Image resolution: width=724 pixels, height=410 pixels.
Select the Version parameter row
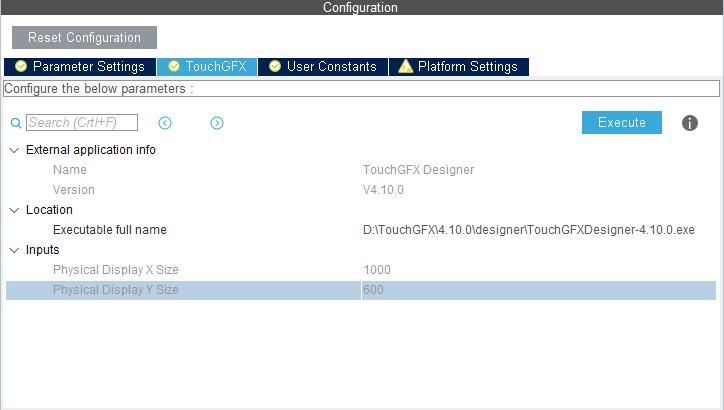(x=361, y=190)
